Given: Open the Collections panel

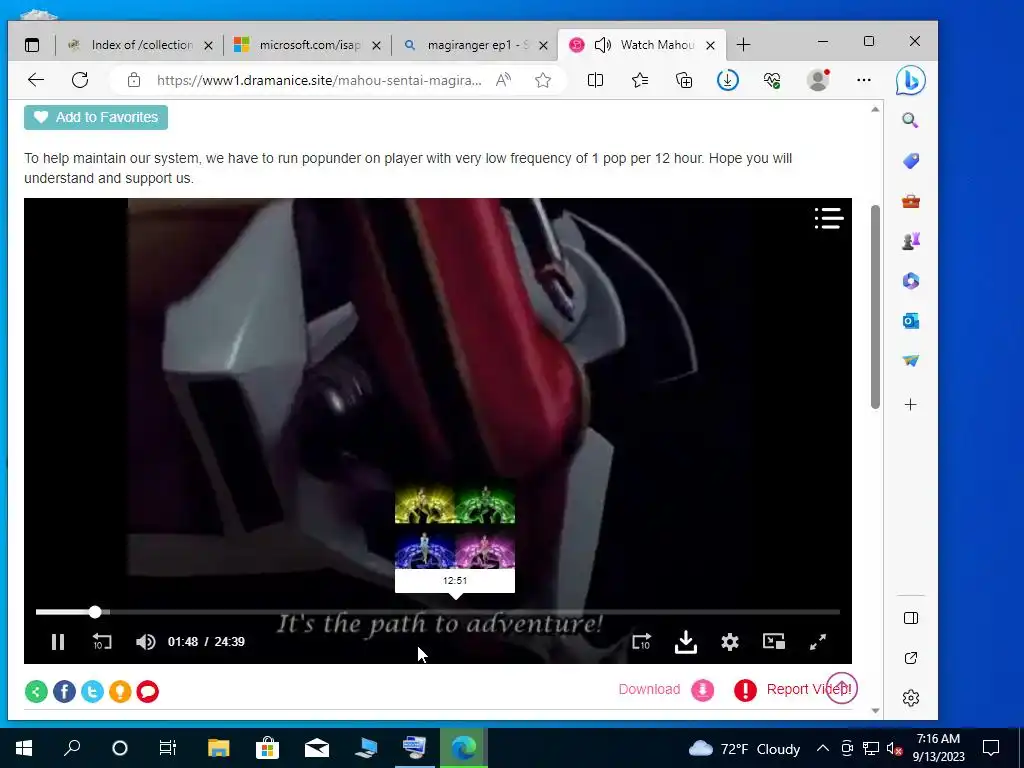Looking at the screenshot, I should [x=684, y=80].
